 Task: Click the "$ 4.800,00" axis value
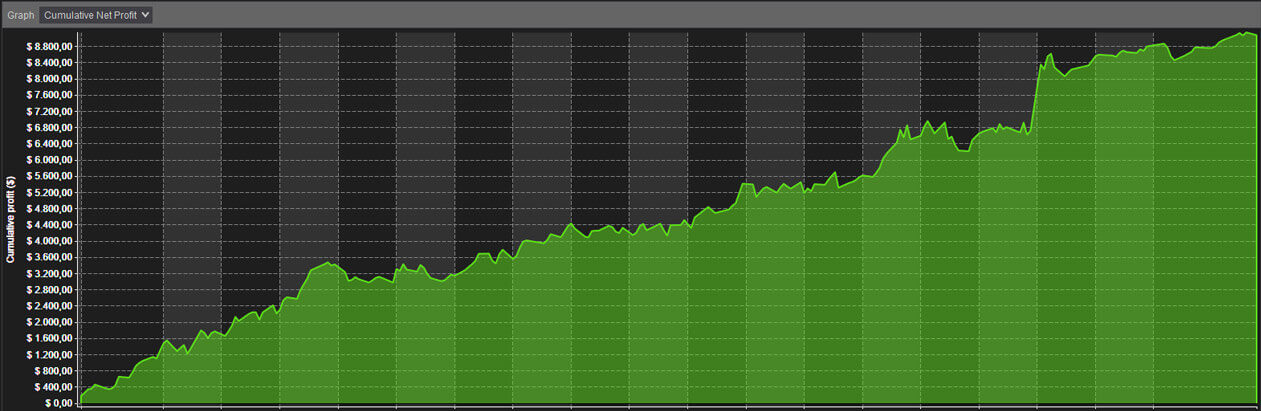pyautogui.click(x=49, y=209)
